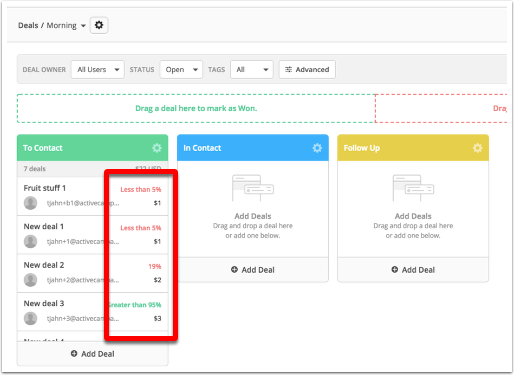Open the In Contact stage gear settings
Screen dimensions: 514x375
click(x=317, y=148)
